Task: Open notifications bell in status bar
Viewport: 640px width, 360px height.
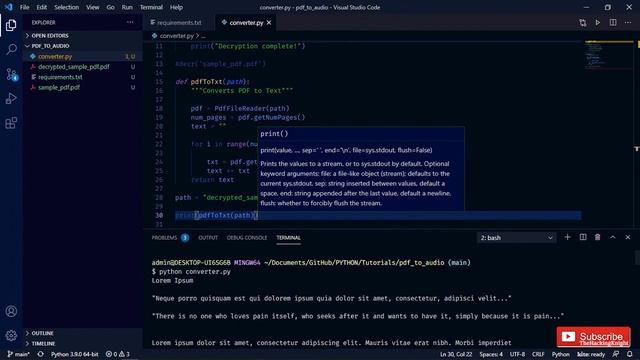Action: point(630,354)
